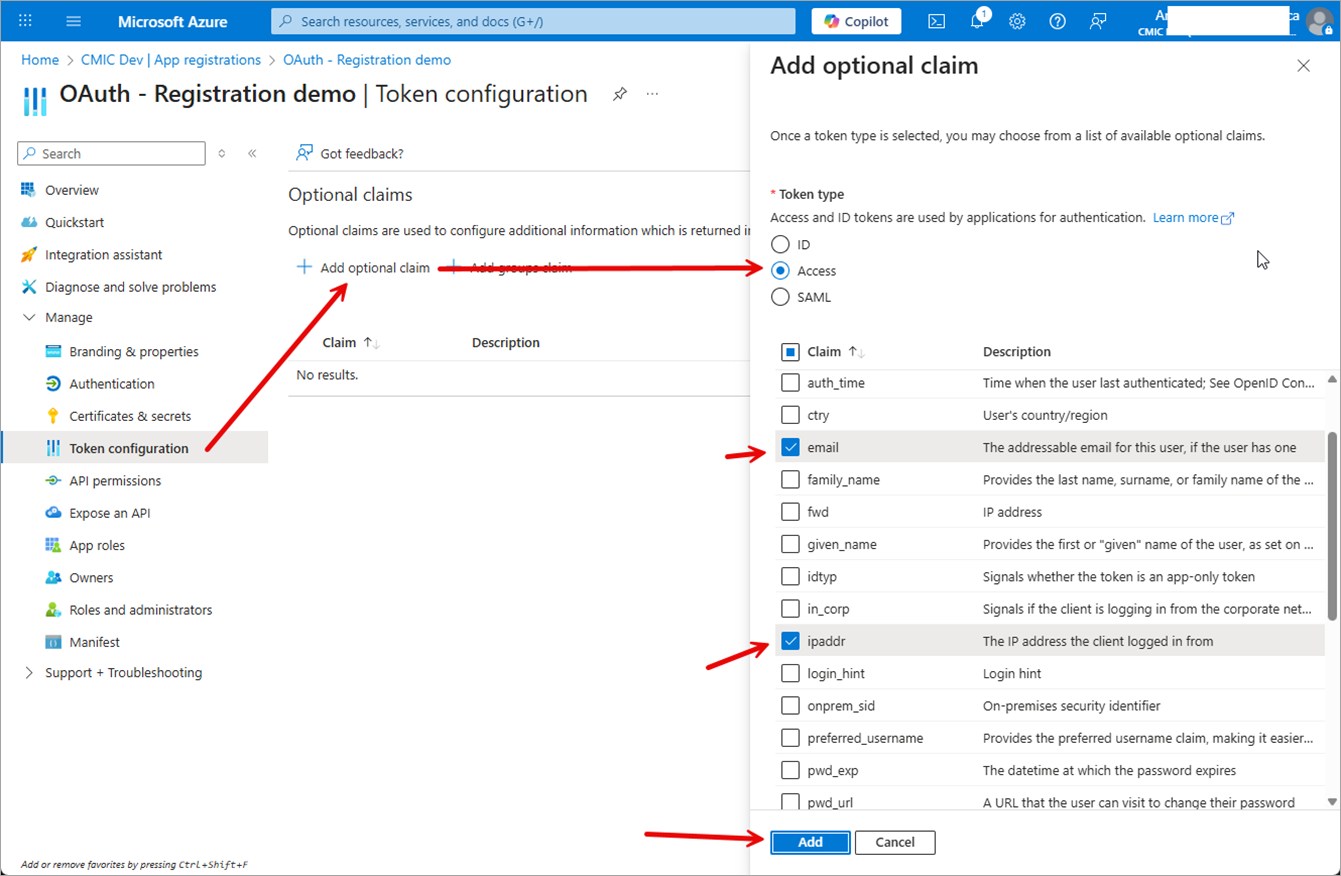Screen dimensions: 1341x876
Task: Uncheck the ipaddr claim
Action: tap(790, 640)
